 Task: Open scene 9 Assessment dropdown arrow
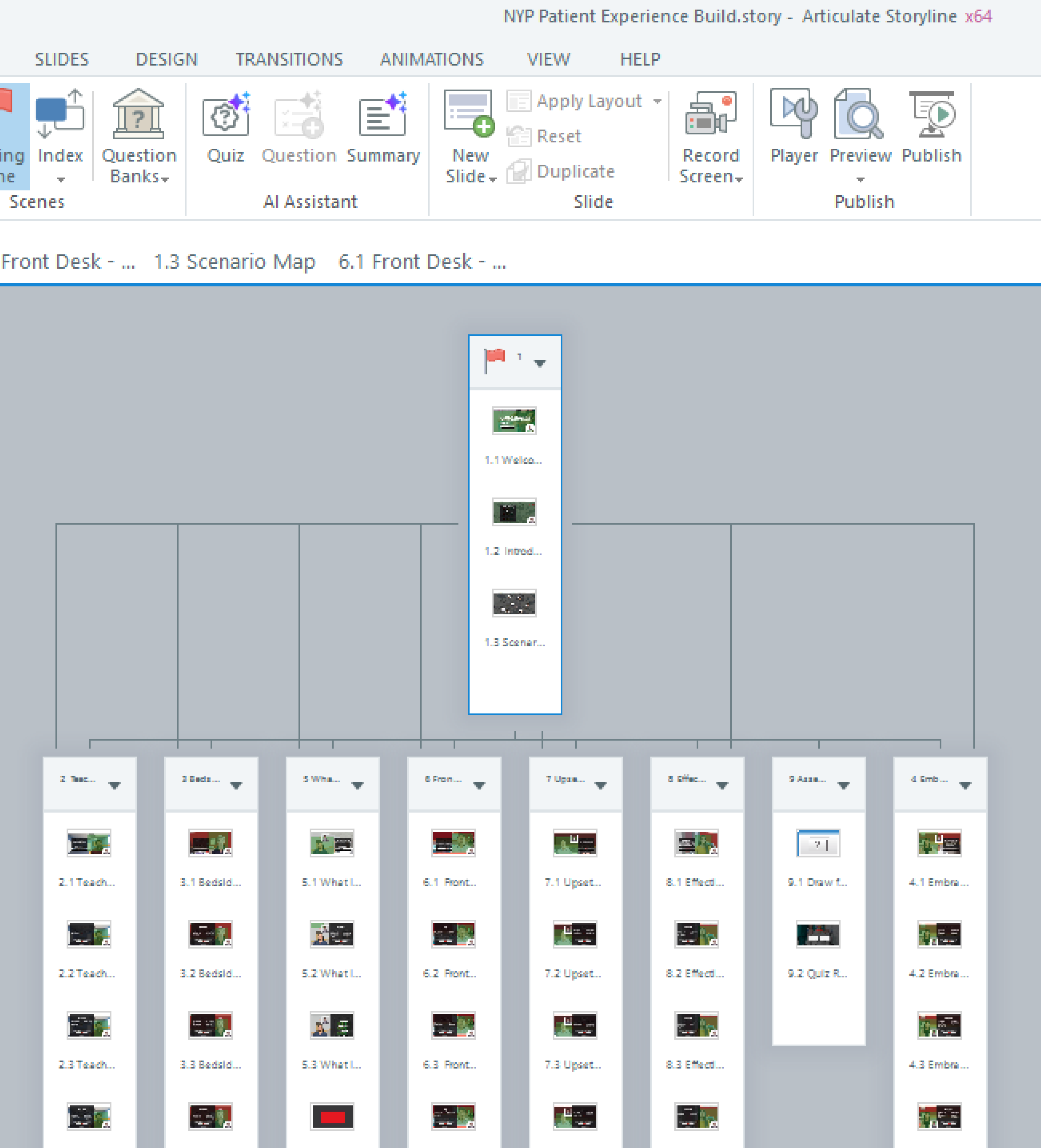(x=843, y=786)
